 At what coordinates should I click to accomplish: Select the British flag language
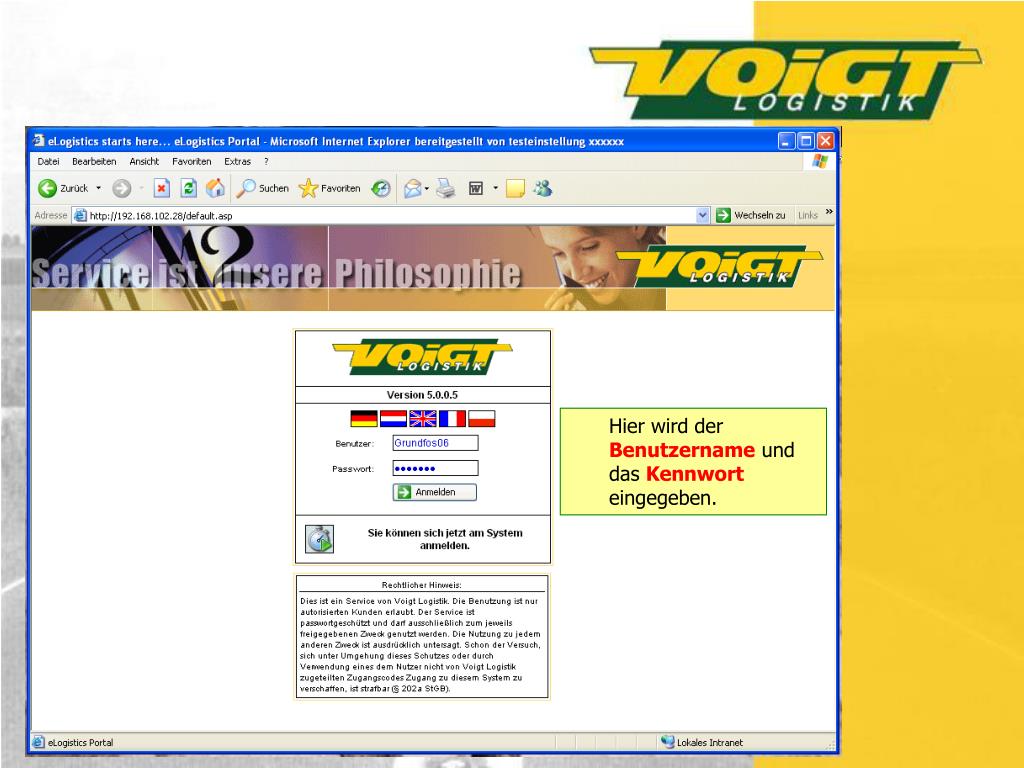pos(423,419)
